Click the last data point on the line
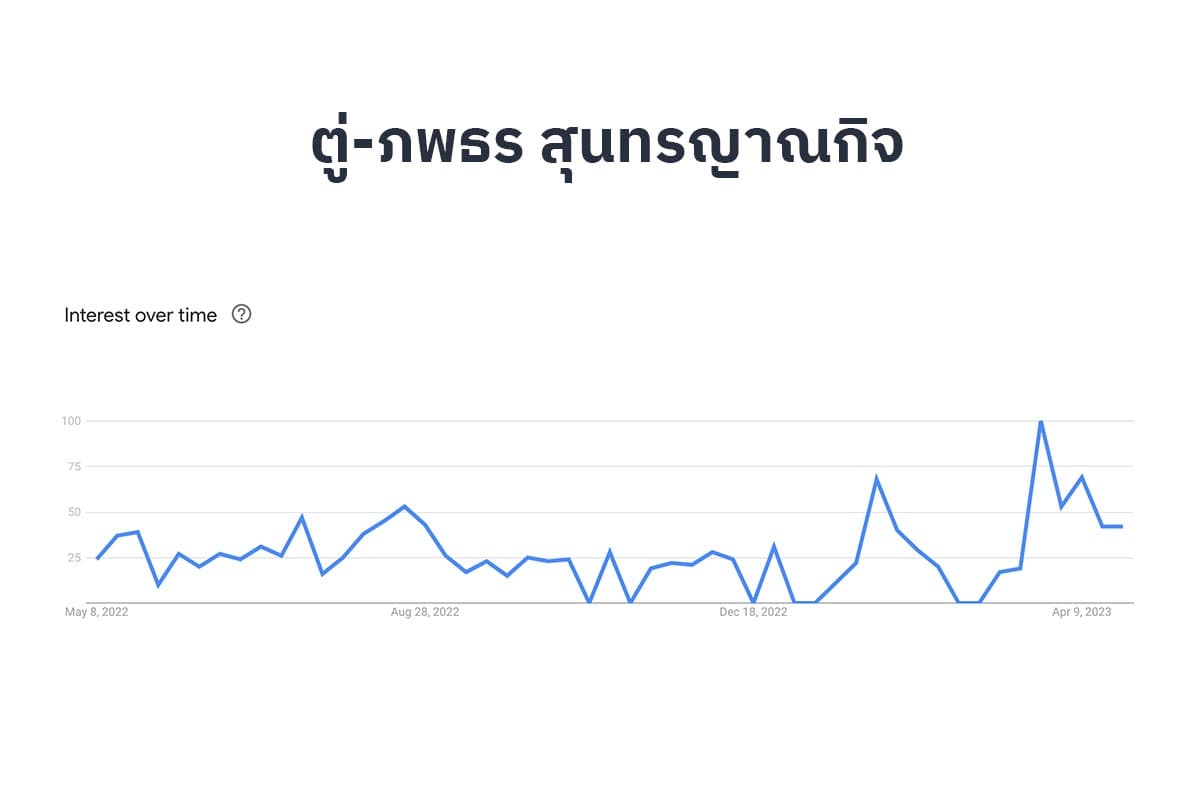1200x800 pixels. (x=1122, y=526)
